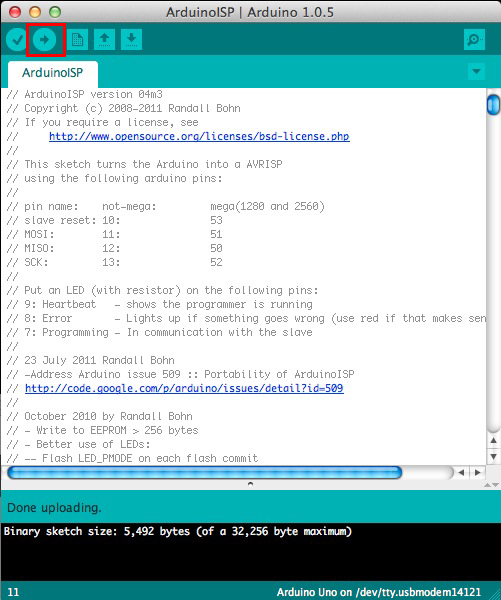Click the "MOSI: 11:" comment line
501x600 pixels.
click(x=114, y=234)
